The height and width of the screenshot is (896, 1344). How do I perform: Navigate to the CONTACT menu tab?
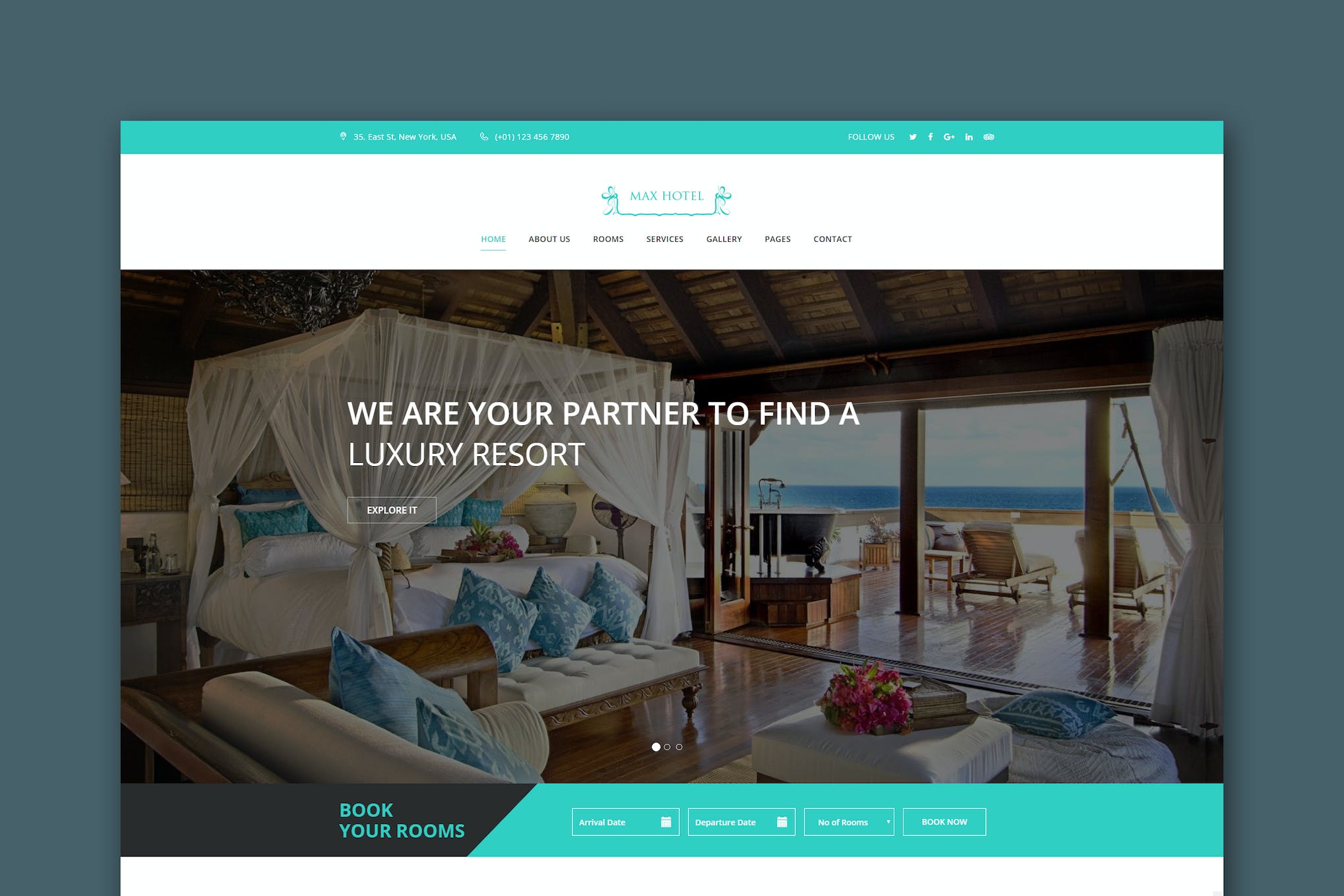click(832, 239)
